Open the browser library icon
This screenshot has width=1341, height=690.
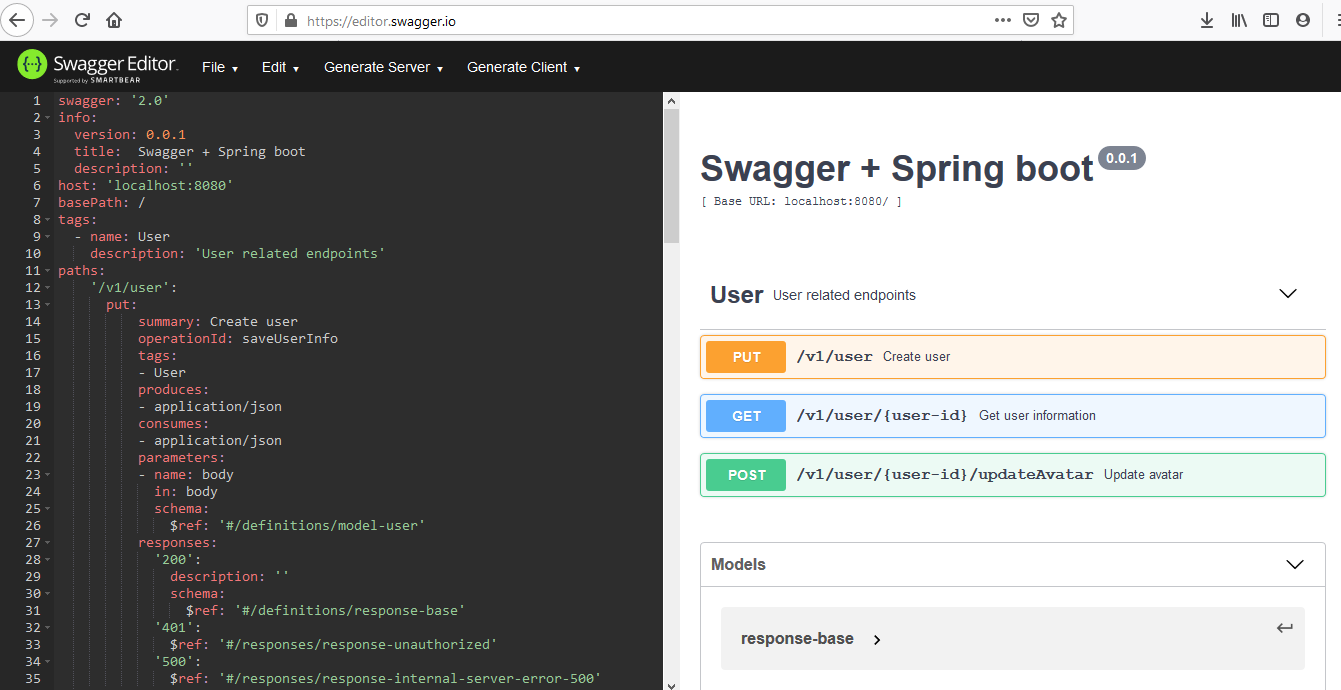[1239, 20]
